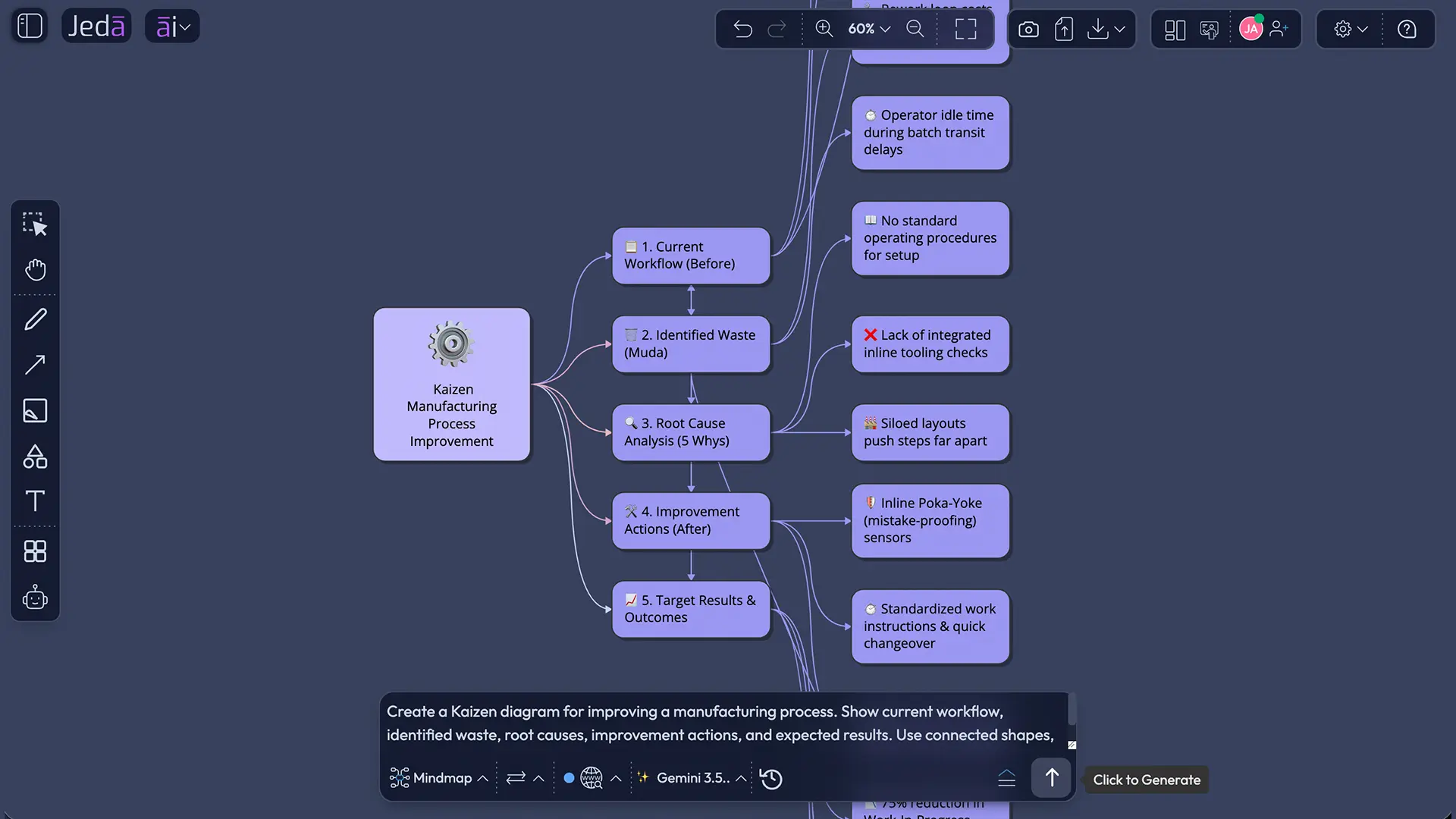Open the AI robot assistant tool
This screenshot has width=1456, height=819.
click(x=35, y=598)
